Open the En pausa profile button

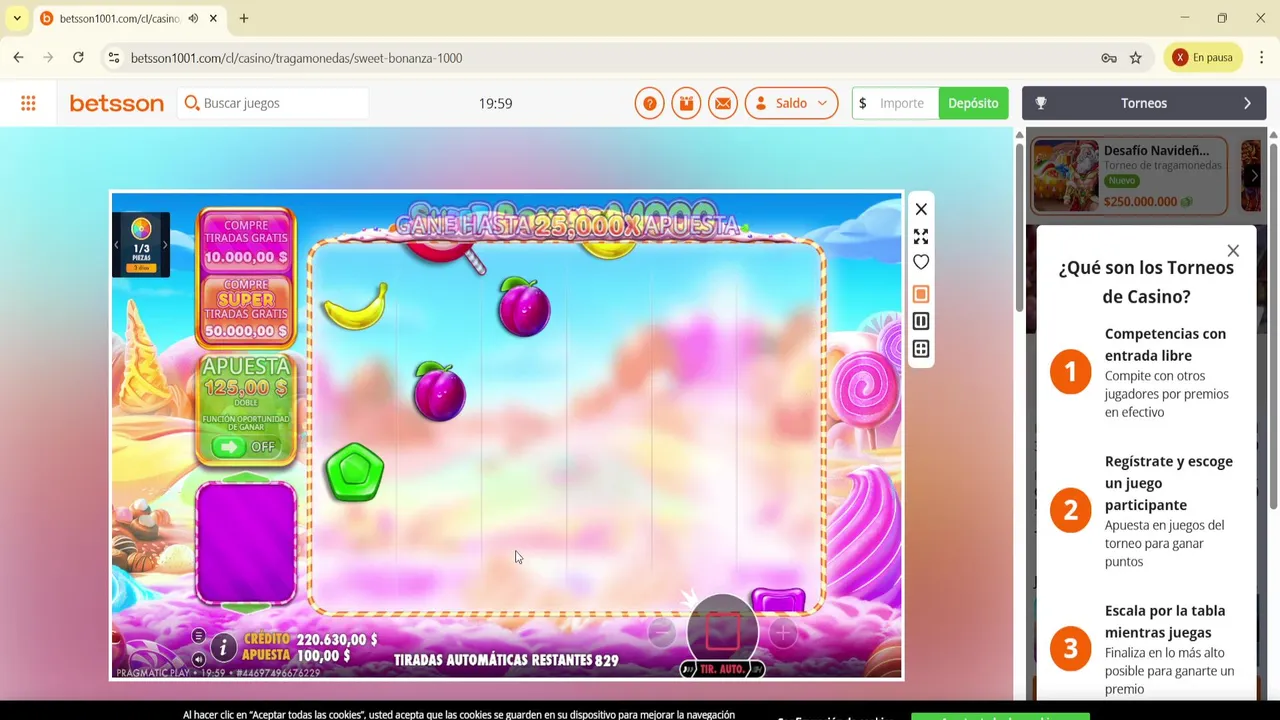[1203, 58]
